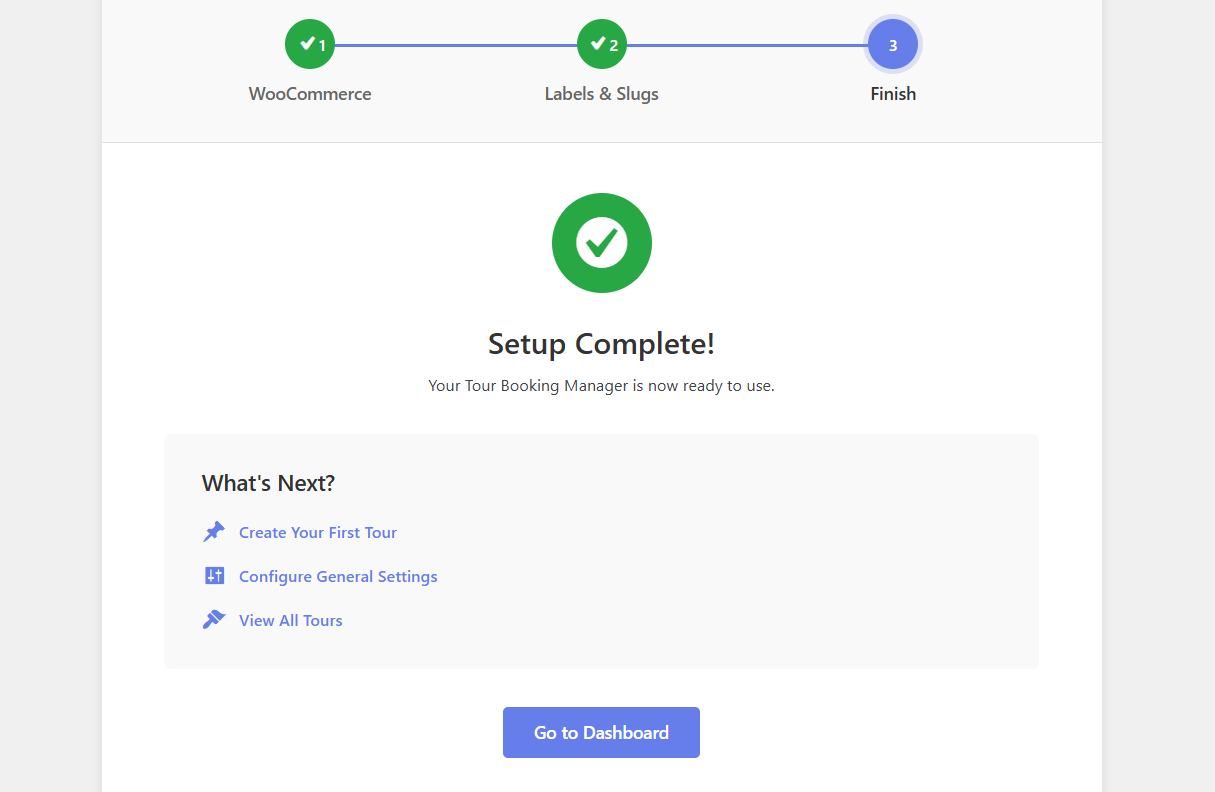Screen dimensions: 1215x792
Task: Open the Create Your First Tour link
Action: click(318, 533)
